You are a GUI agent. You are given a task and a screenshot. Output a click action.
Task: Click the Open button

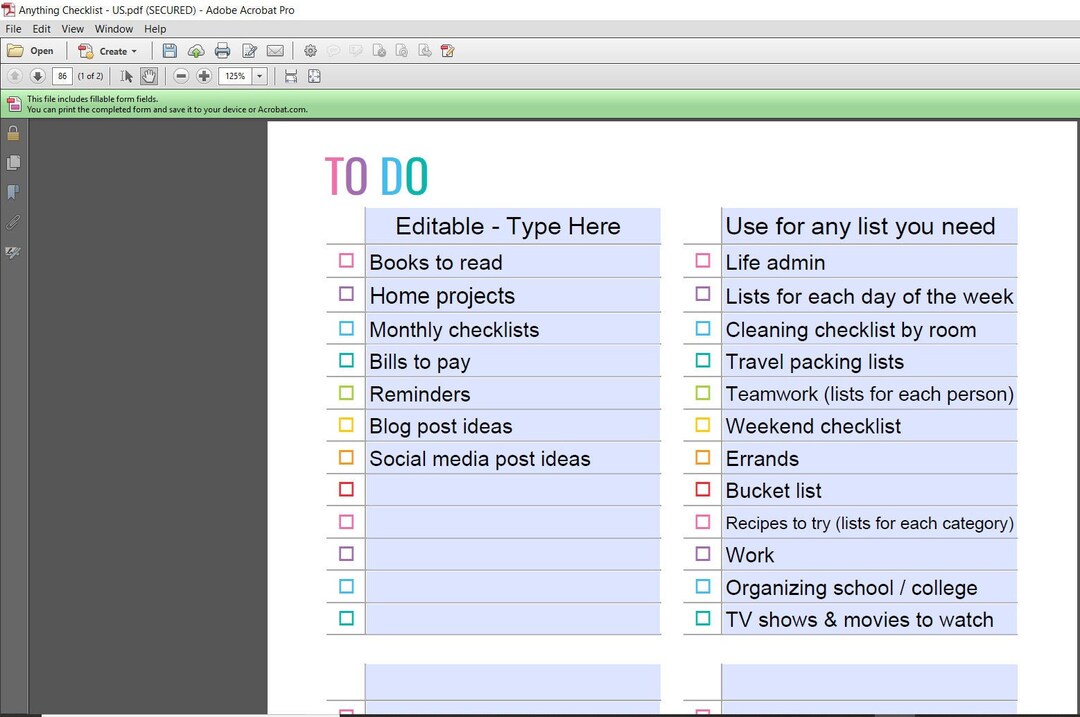click(31, 51)
